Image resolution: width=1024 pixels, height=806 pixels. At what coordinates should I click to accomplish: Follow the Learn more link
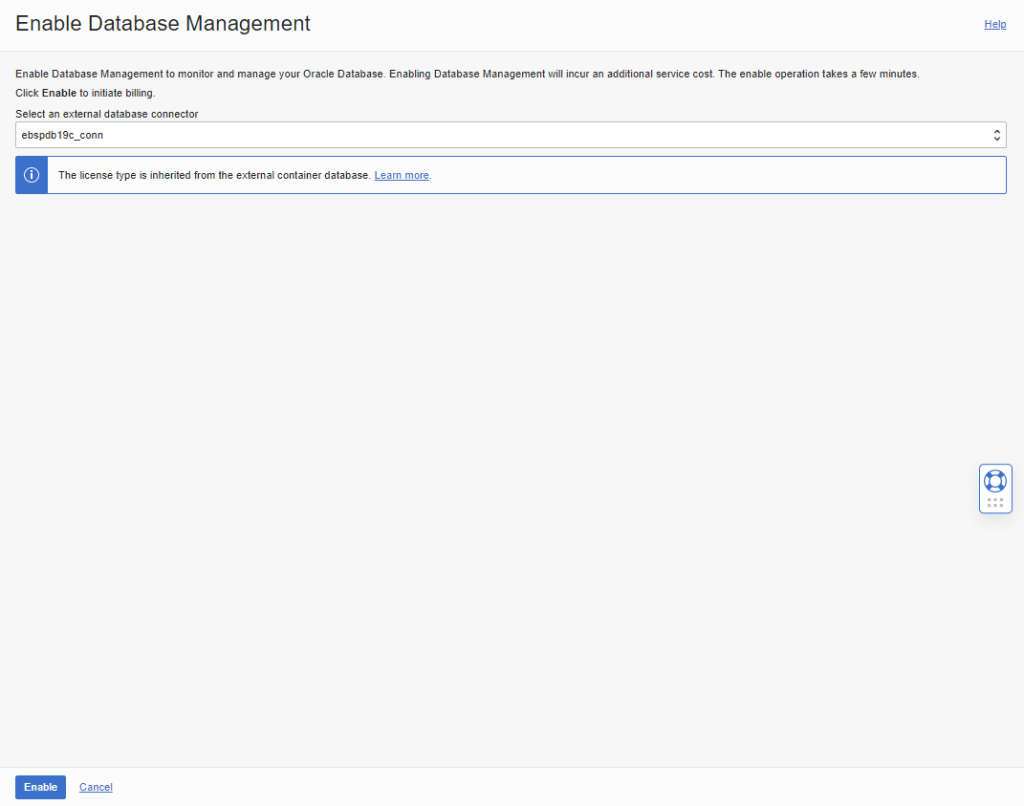pos(401,175)
